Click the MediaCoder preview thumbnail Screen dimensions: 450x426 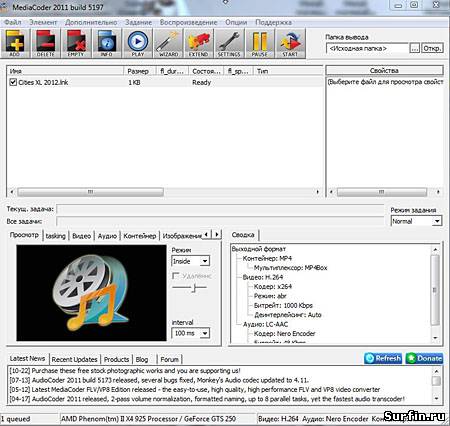[91, 293]
